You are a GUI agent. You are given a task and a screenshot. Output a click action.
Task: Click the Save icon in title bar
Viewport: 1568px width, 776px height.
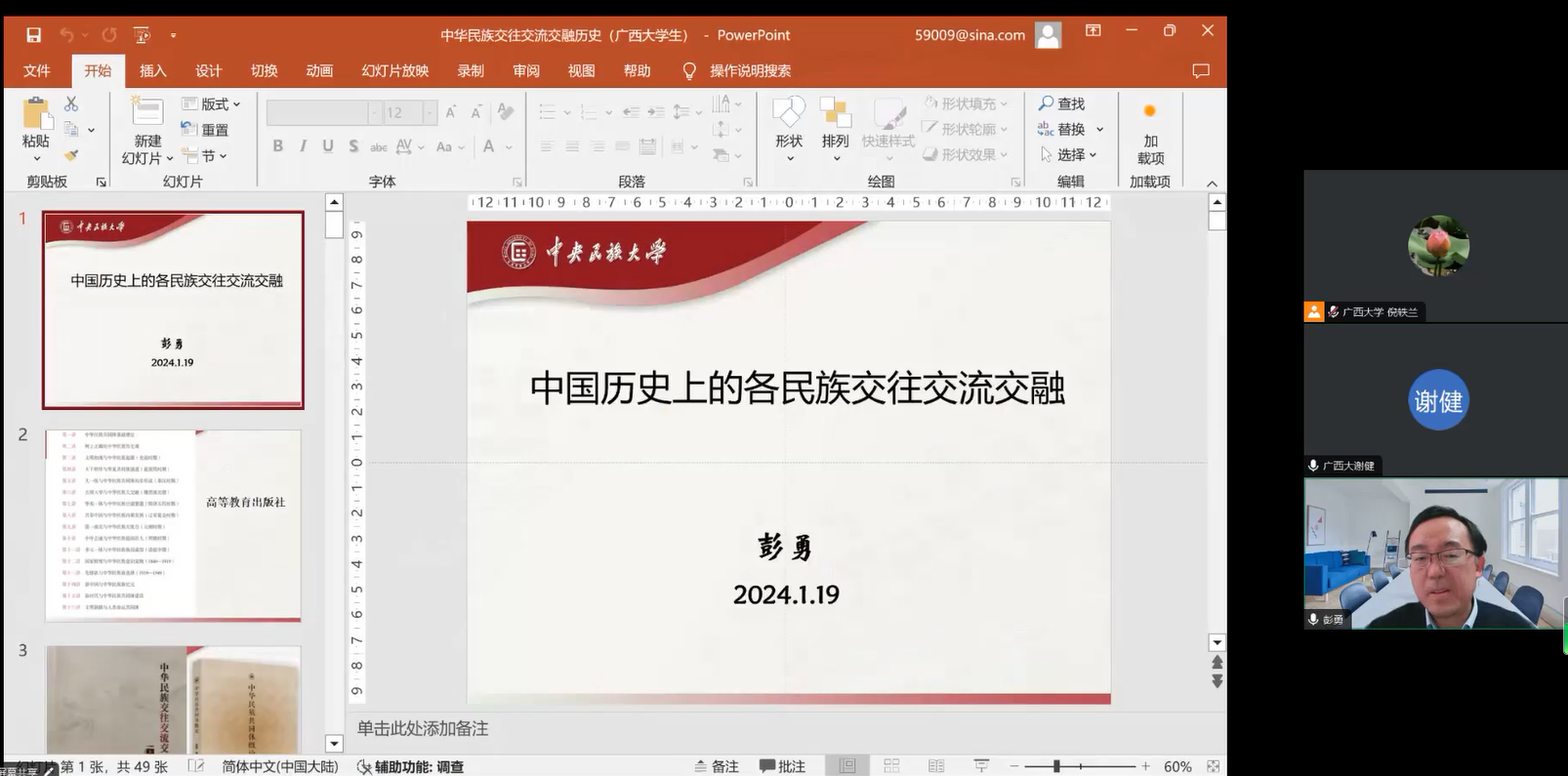(x=33, y=35)
